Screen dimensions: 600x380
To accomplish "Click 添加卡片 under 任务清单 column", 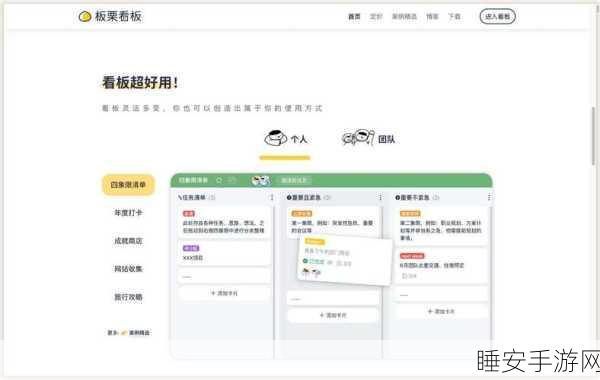I will coord(224,293).
